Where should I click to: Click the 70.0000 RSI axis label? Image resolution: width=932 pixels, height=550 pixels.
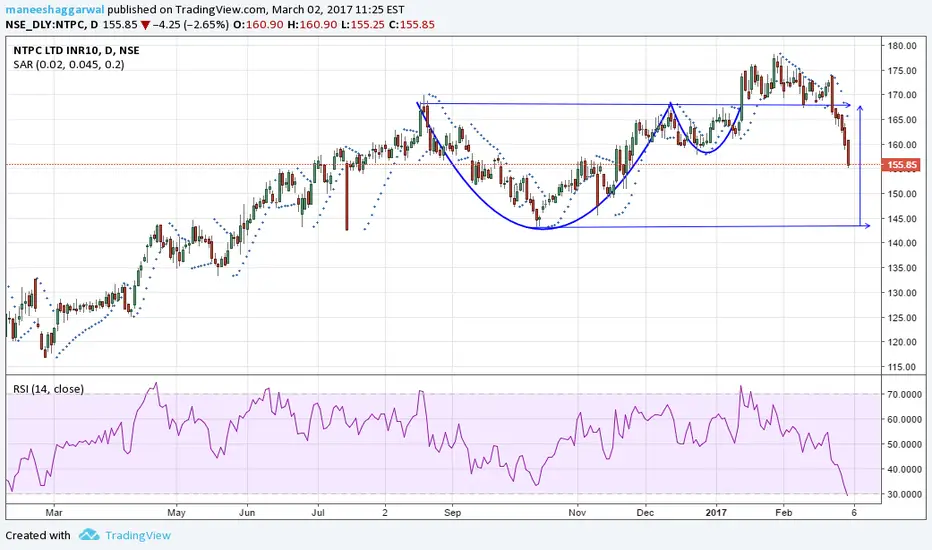tap(905, 394)
